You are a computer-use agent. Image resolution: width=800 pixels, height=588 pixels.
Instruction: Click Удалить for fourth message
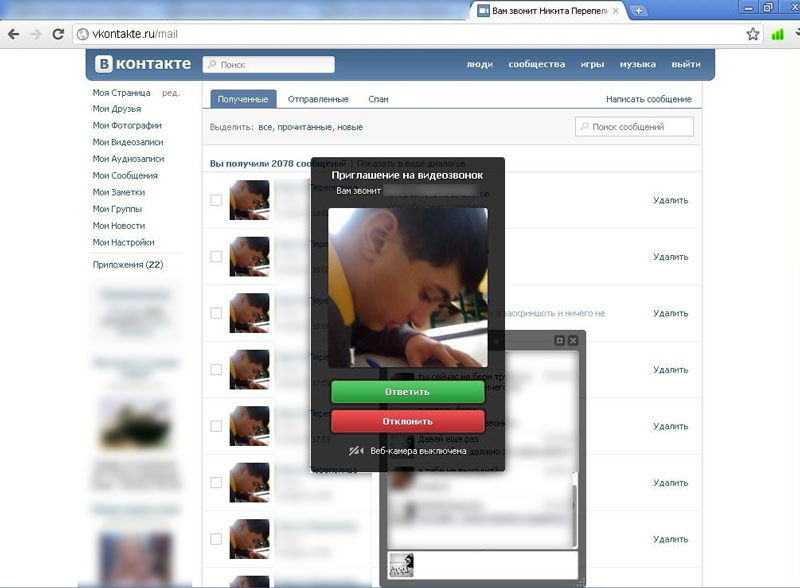(x=670, y=370)
